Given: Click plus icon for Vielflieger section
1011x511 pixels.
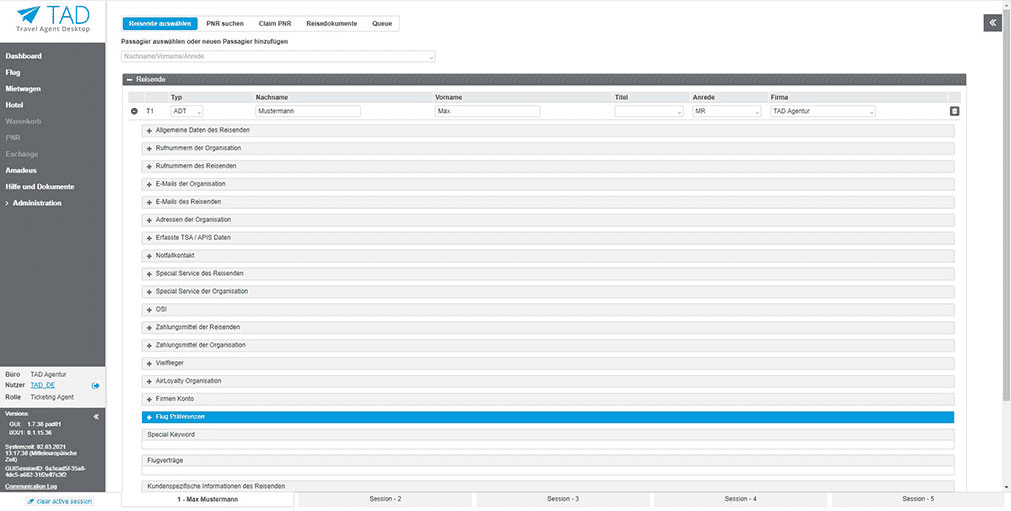Looking at the screenshot, I should (x=149, y=363).
